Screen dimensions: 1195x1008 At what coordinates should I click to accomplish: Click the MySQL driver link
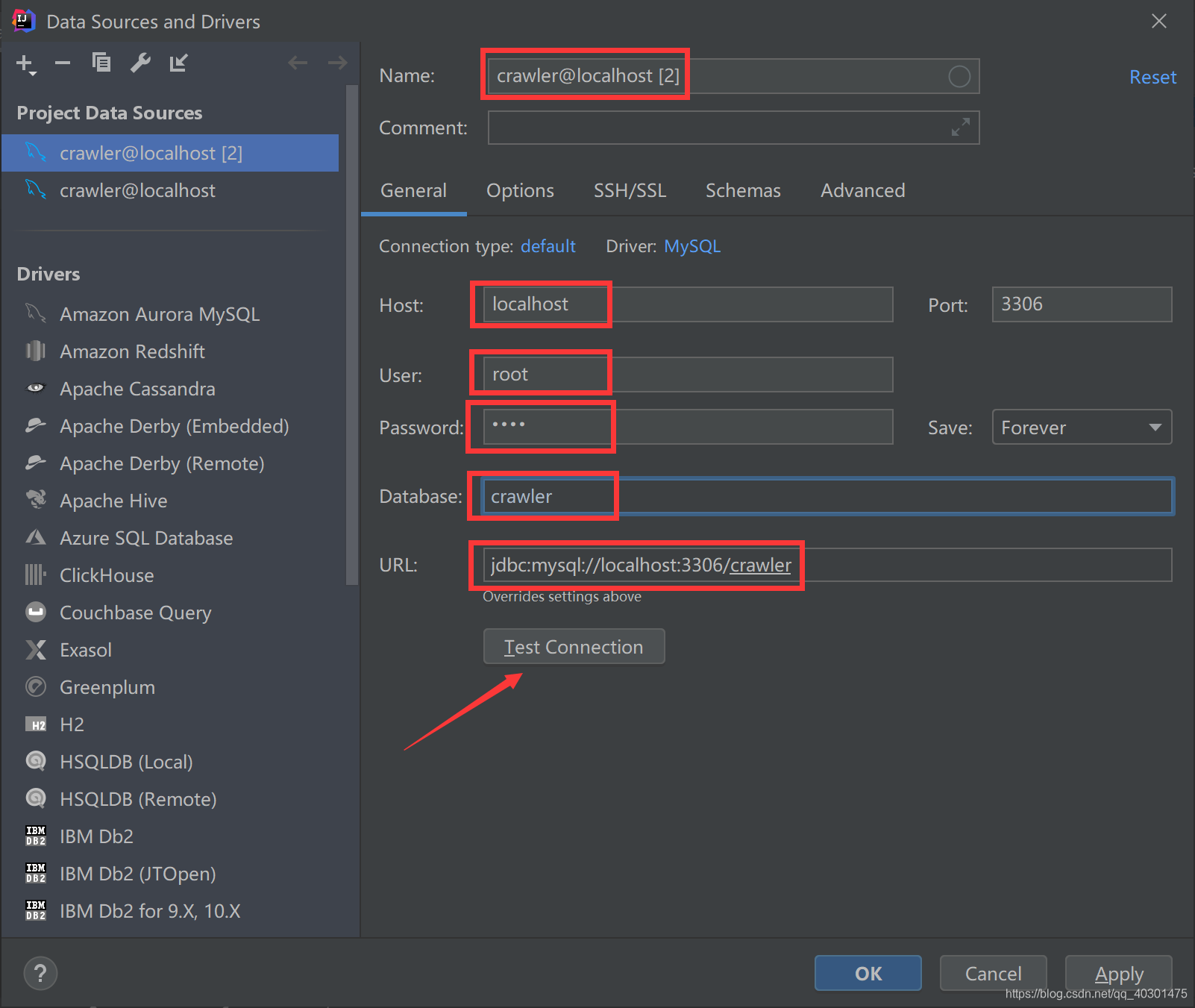(691, 246)
